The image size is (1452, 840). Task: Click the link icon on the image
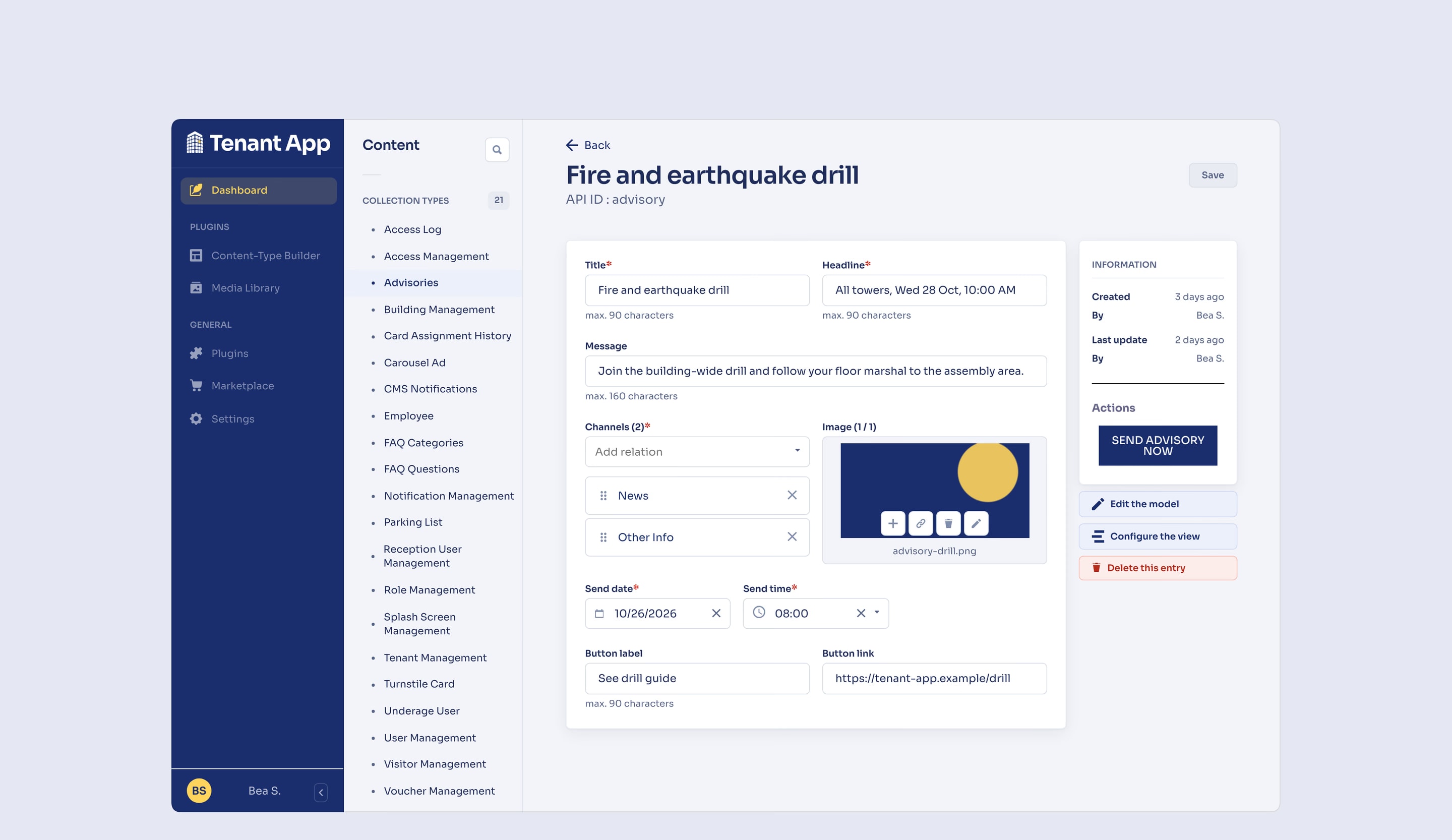click(x=920, y=523)
